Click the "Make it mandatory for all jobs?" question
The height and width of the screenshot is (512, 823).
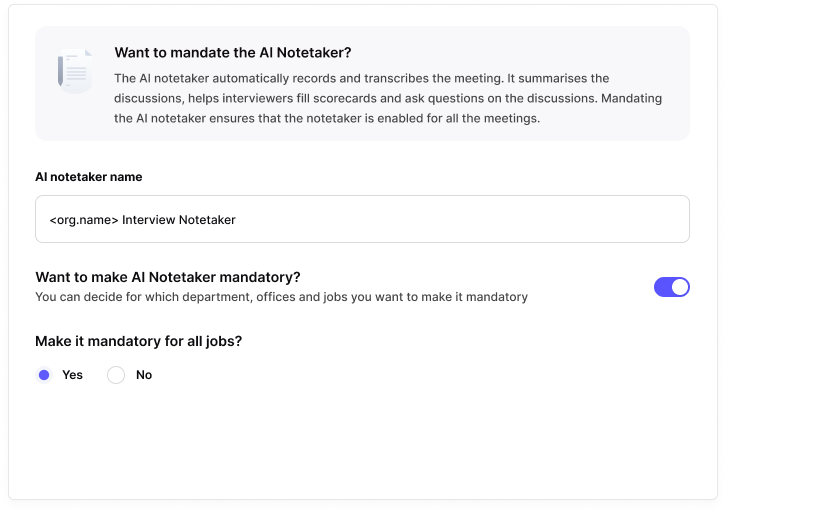pyautogui.click(x=139, y=341)
